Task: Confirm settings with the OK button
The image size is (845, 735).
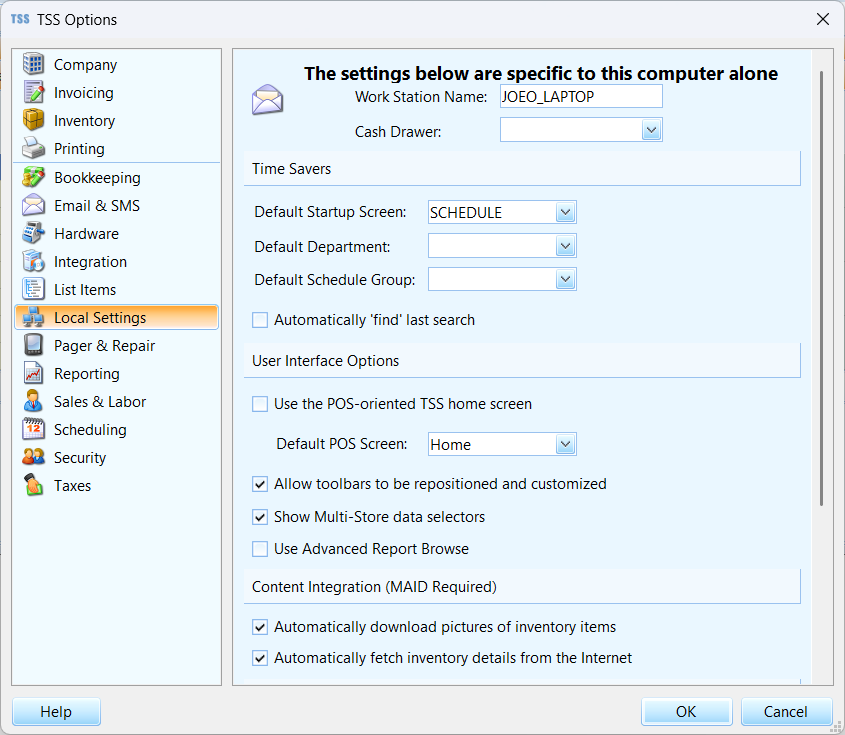Action: click(687, 712)
